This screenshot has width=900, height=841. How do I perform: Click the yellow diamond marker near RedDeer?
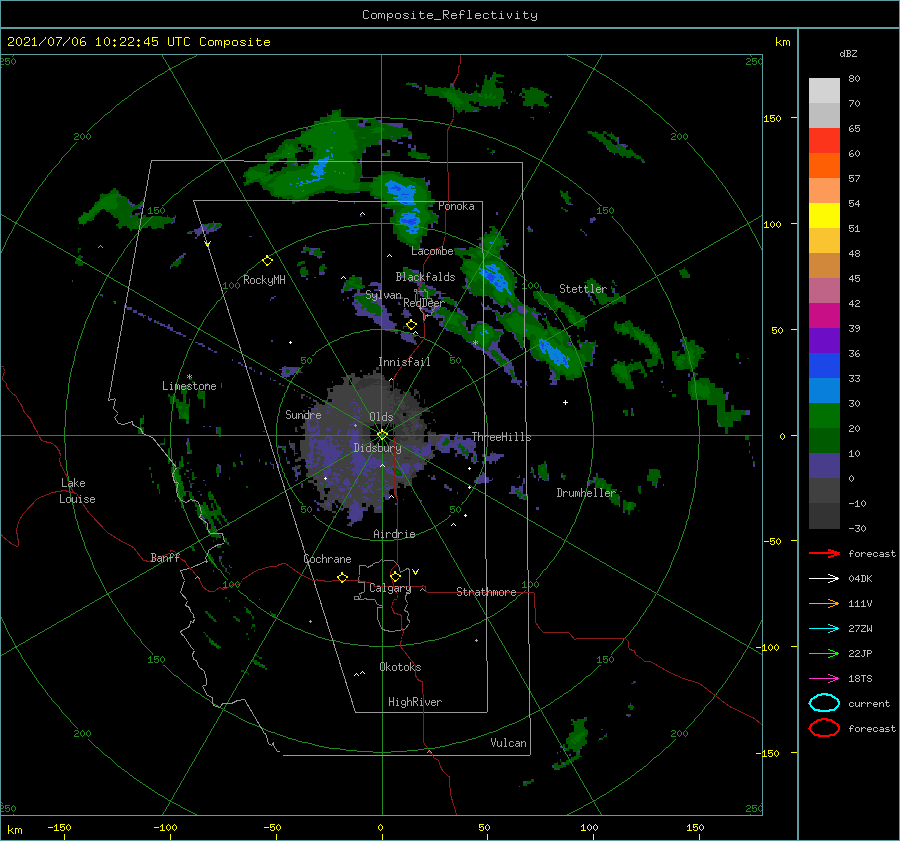coord(412,325)
